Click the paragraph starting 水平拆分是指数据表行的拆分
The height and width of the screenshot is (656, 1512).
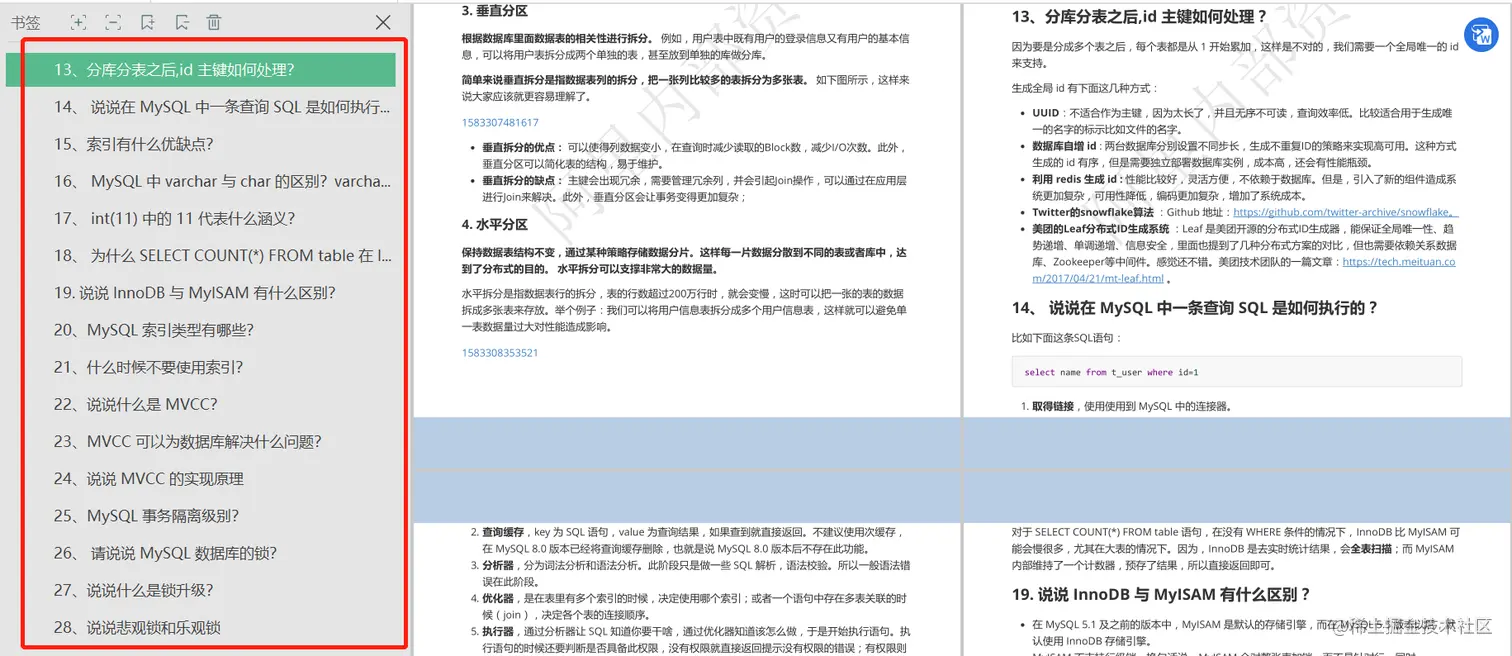(685, 310)
